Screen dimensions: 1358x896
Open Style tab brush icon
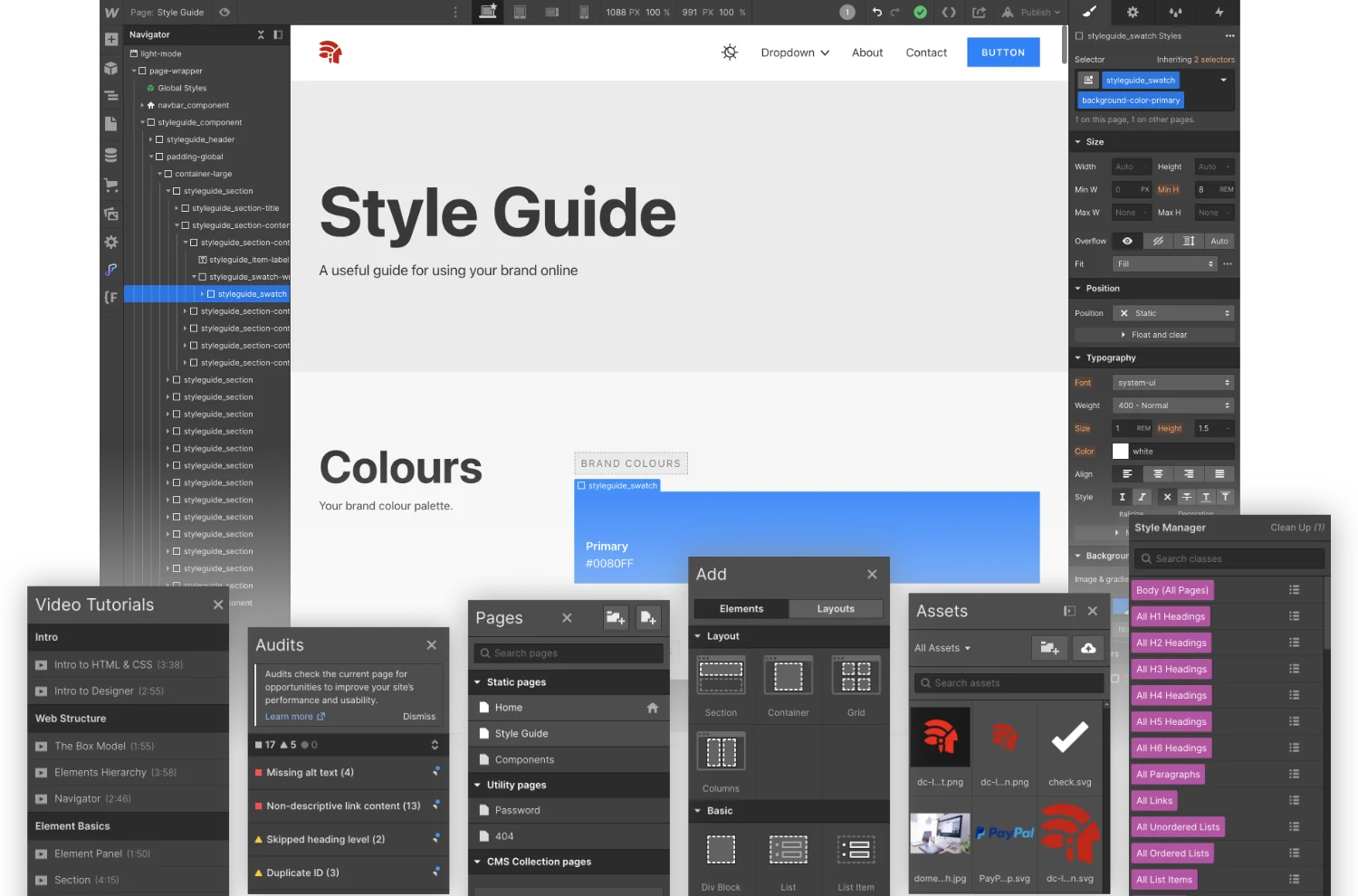[x=1090, y=12]
